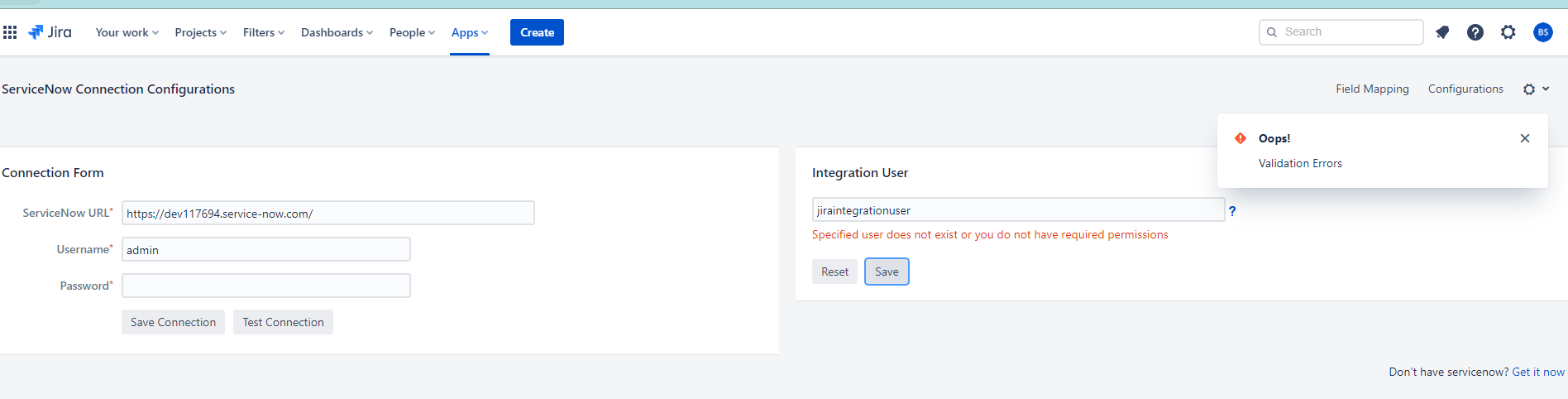Dismiss the Oops validation error notification

[x=1525, y=138]
